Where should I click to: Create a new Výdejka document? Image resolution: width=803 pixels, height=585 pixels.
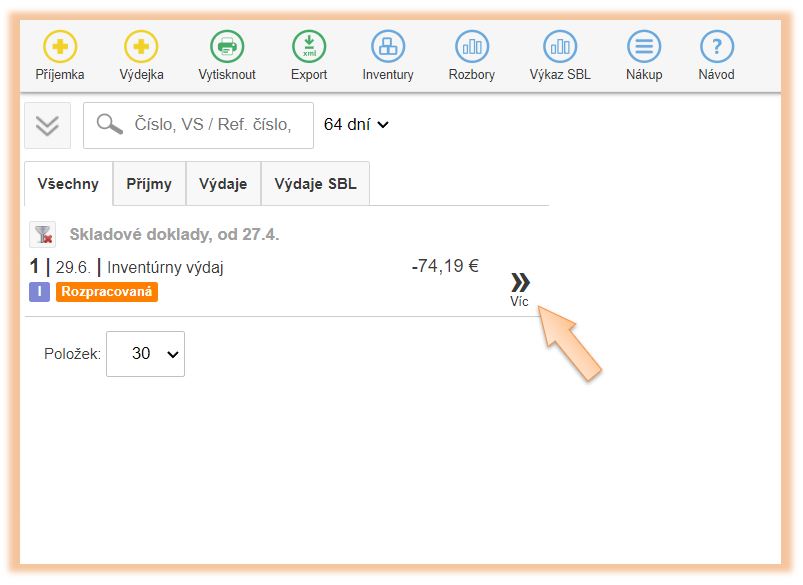[x=141, y=47]
